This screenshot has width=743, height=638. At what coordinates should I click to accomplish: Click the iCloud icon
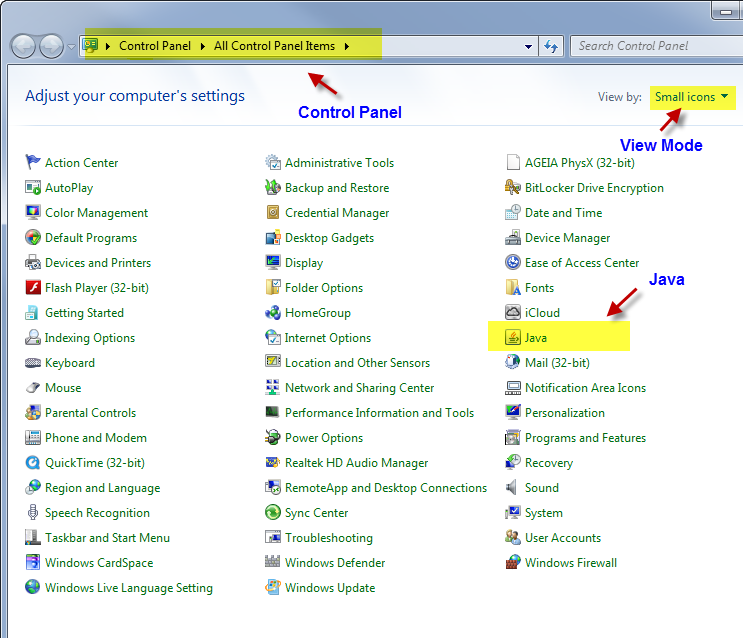tap(513, 312)
